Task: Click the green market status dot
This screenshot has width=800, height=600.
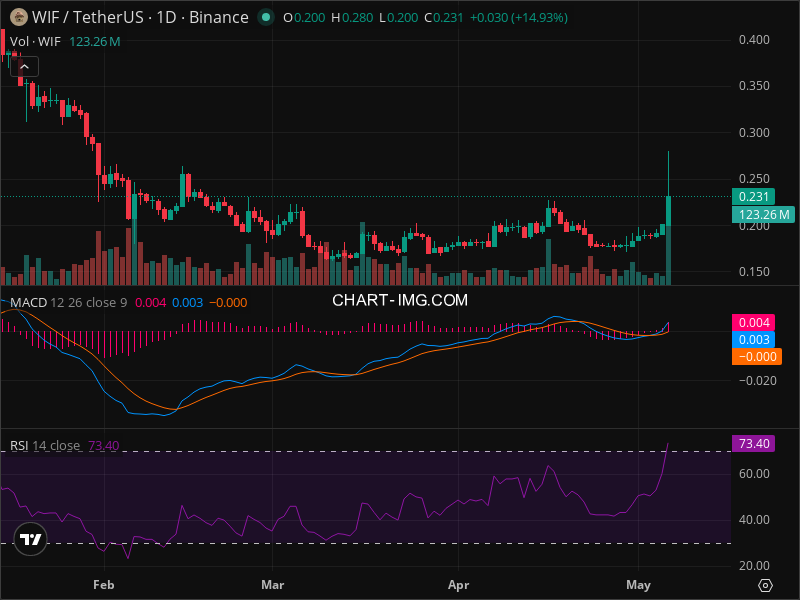Action: pyautogui.click(x=265, y=17)
